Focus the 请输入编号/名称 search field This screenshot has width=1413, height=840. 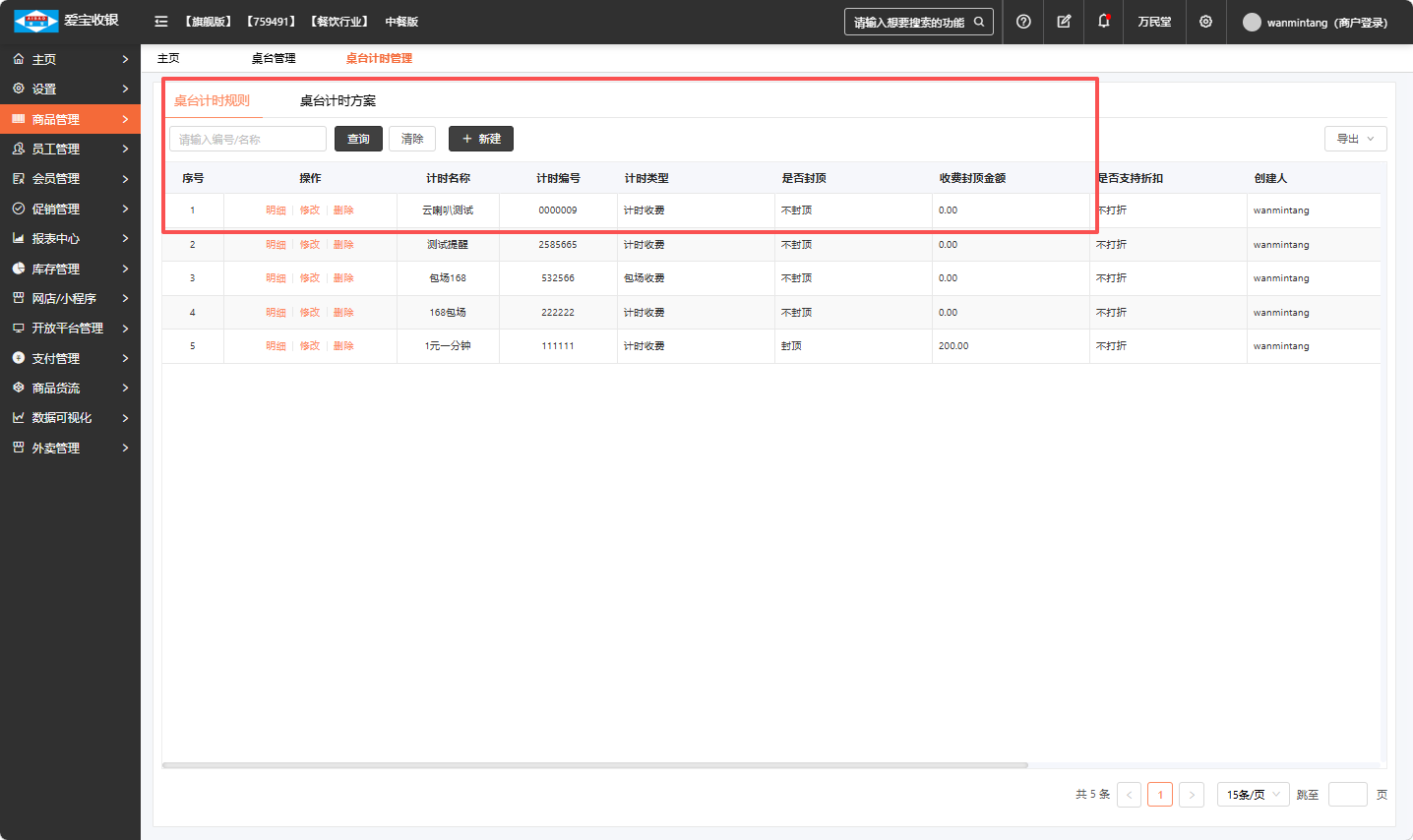248,139
